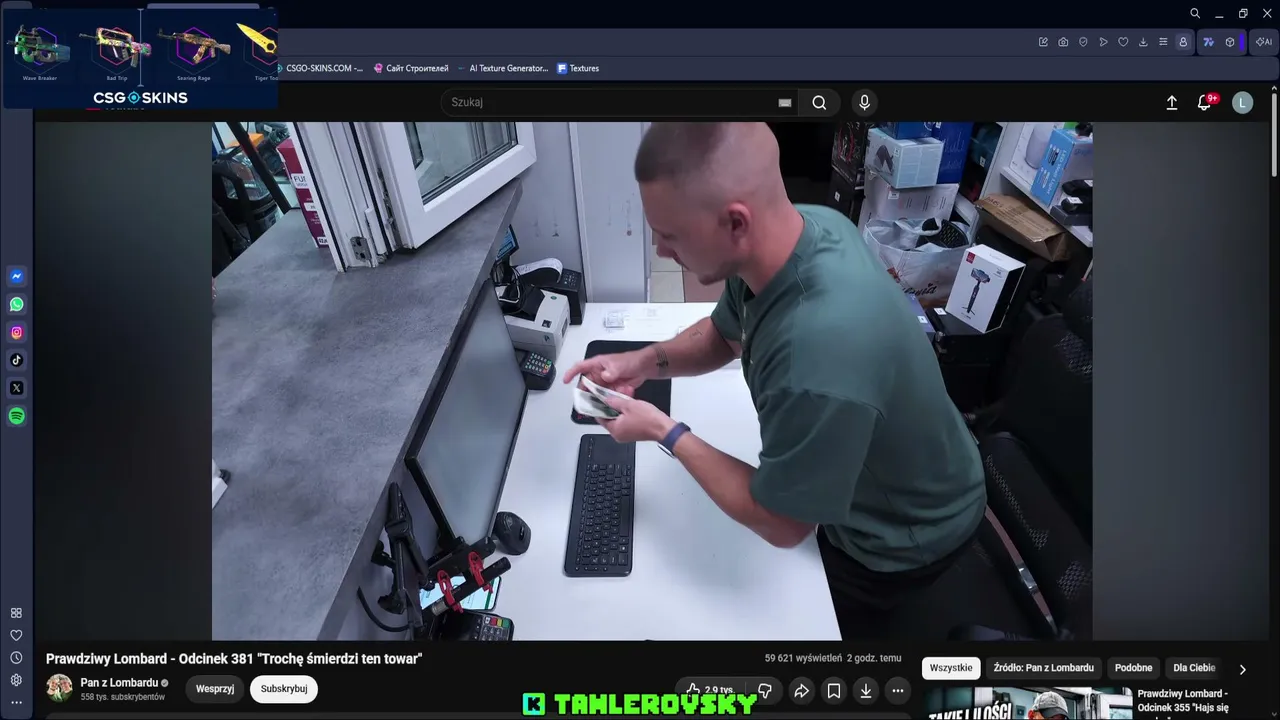Open the privacy shield icon in address bar
This screenshot has width=1280, height=720.
1083,42
